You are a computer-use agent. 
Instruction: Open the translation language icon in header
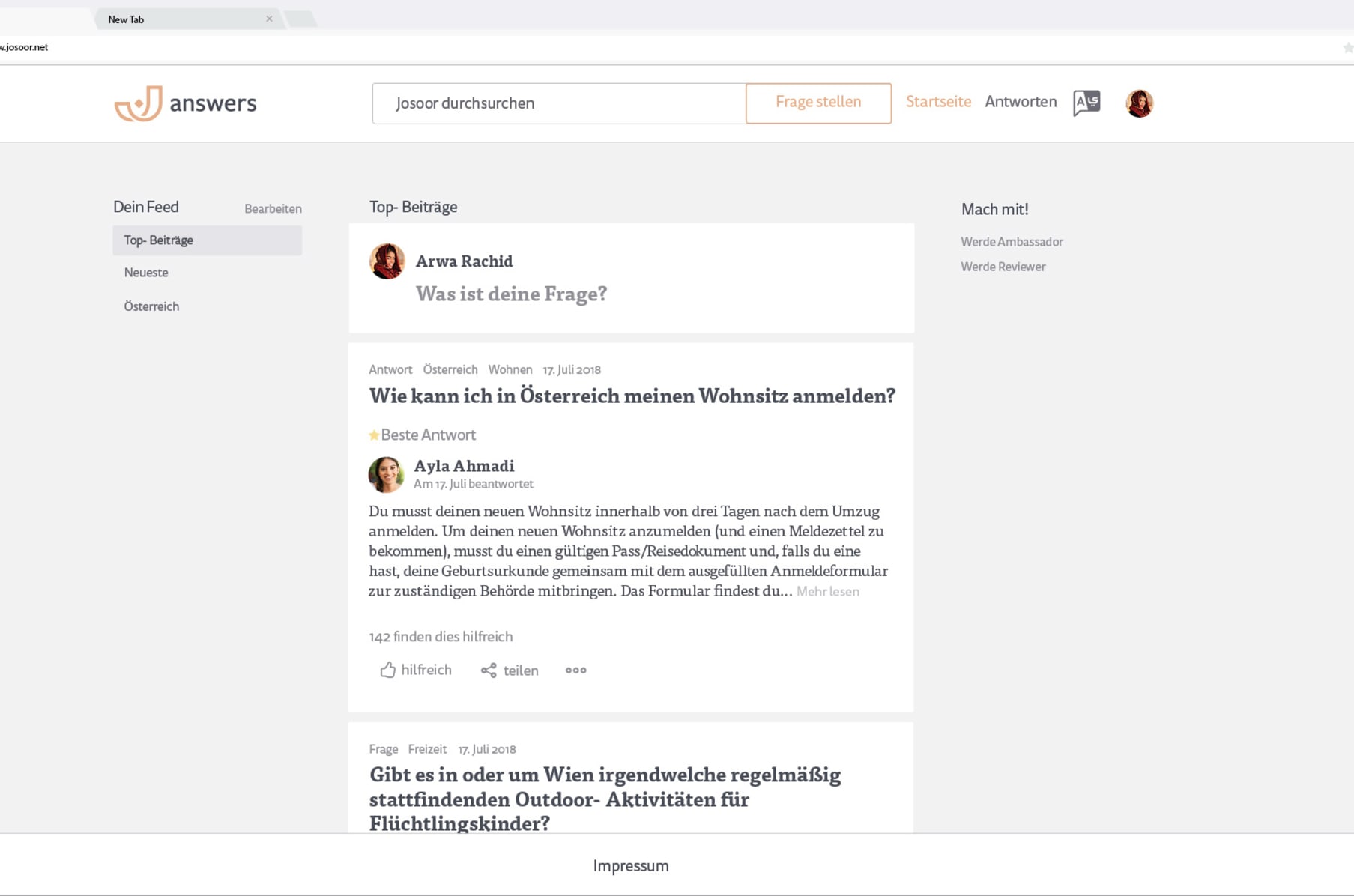(x=1086, y=102)
